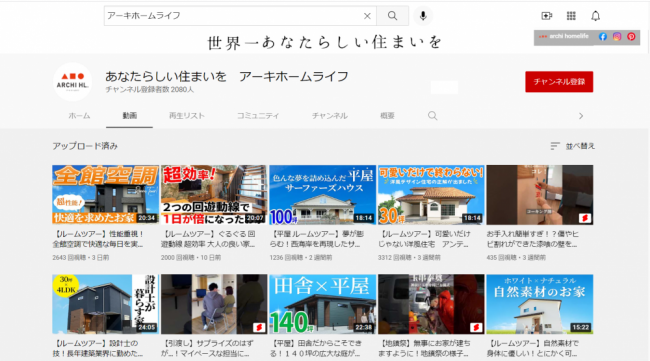Open title 【ルームツアー】性能重視！全館空調
The image size is (650, 361).
tap(98, 239)
